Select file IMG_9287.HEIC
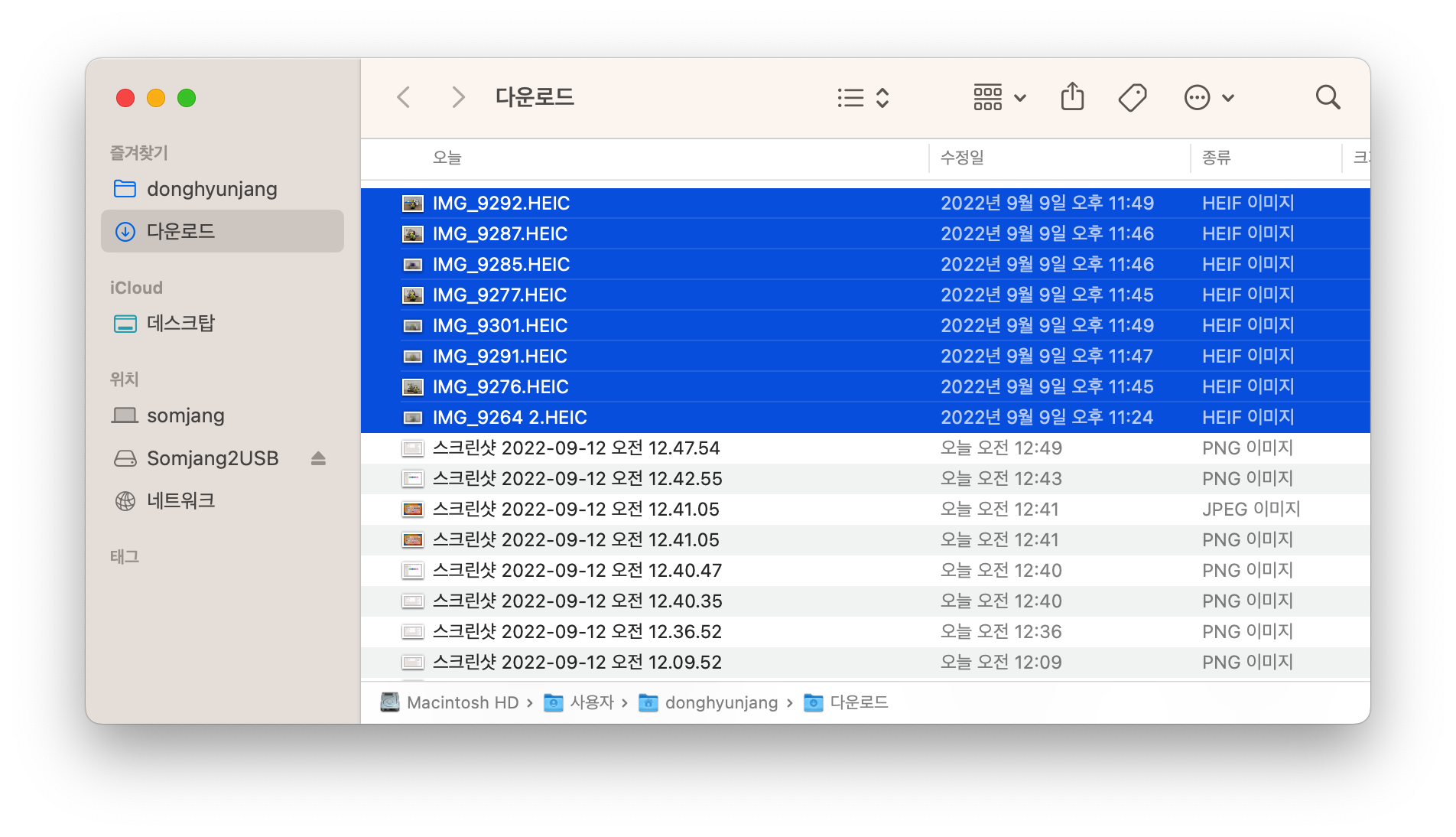 click(x=866, y=233)
